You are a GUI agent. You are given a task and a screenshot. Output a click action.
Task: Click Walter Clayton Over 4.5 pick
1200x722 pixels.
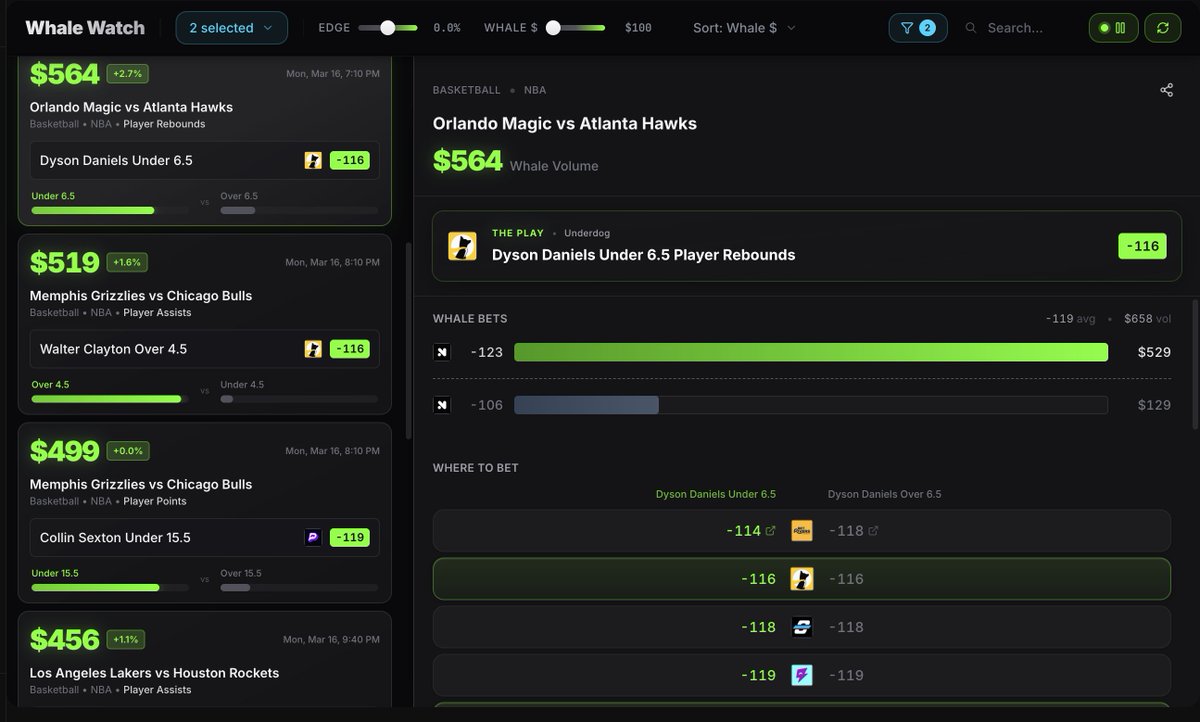(x=205, y=349)
